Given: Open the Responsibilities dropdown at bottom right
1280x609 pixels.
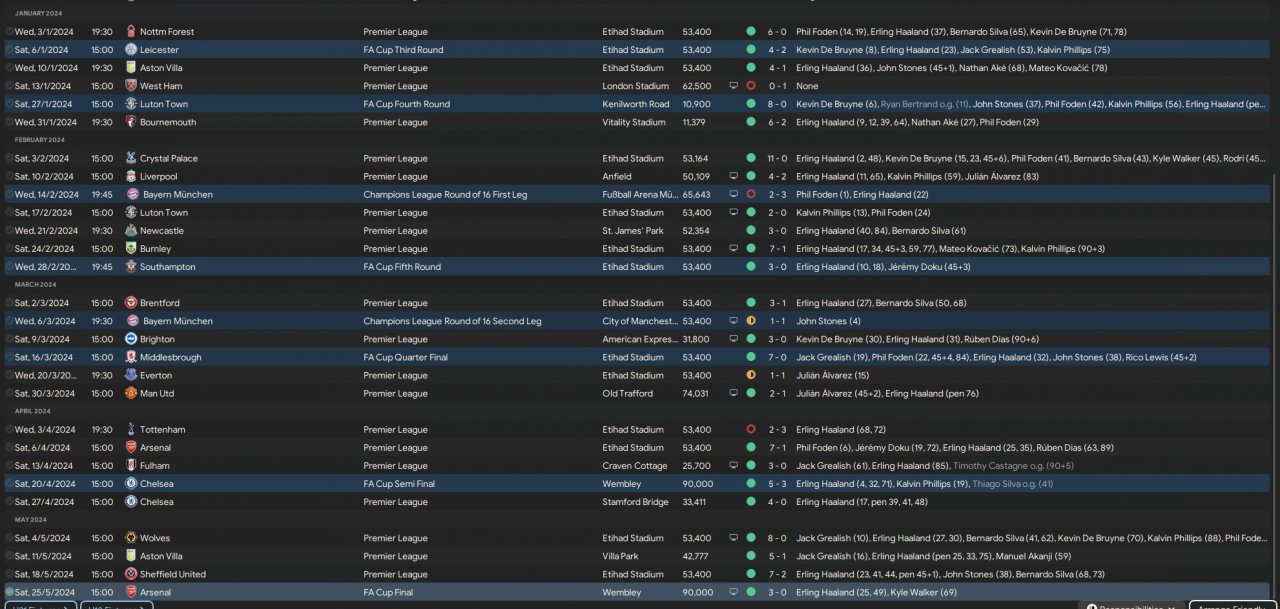Looking at the screenshot, I should click(x=1131, y=605).
